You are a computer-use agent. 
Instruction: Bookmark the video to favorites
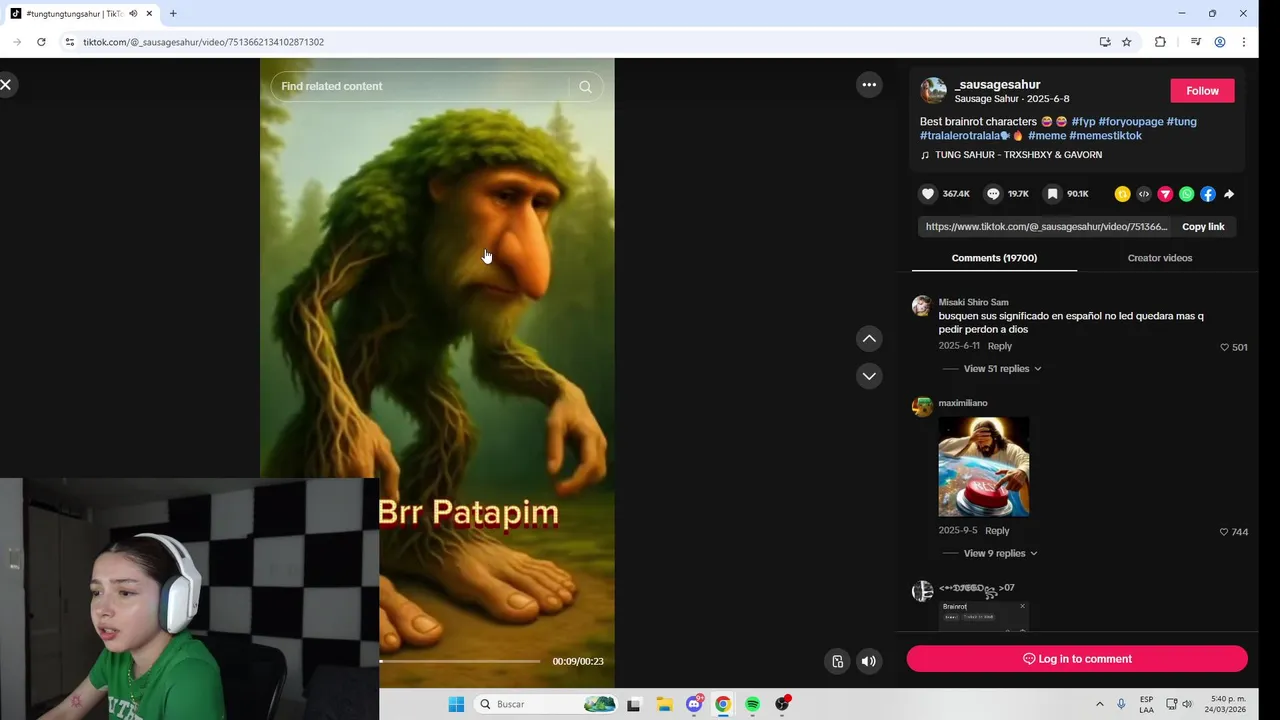1052,194
